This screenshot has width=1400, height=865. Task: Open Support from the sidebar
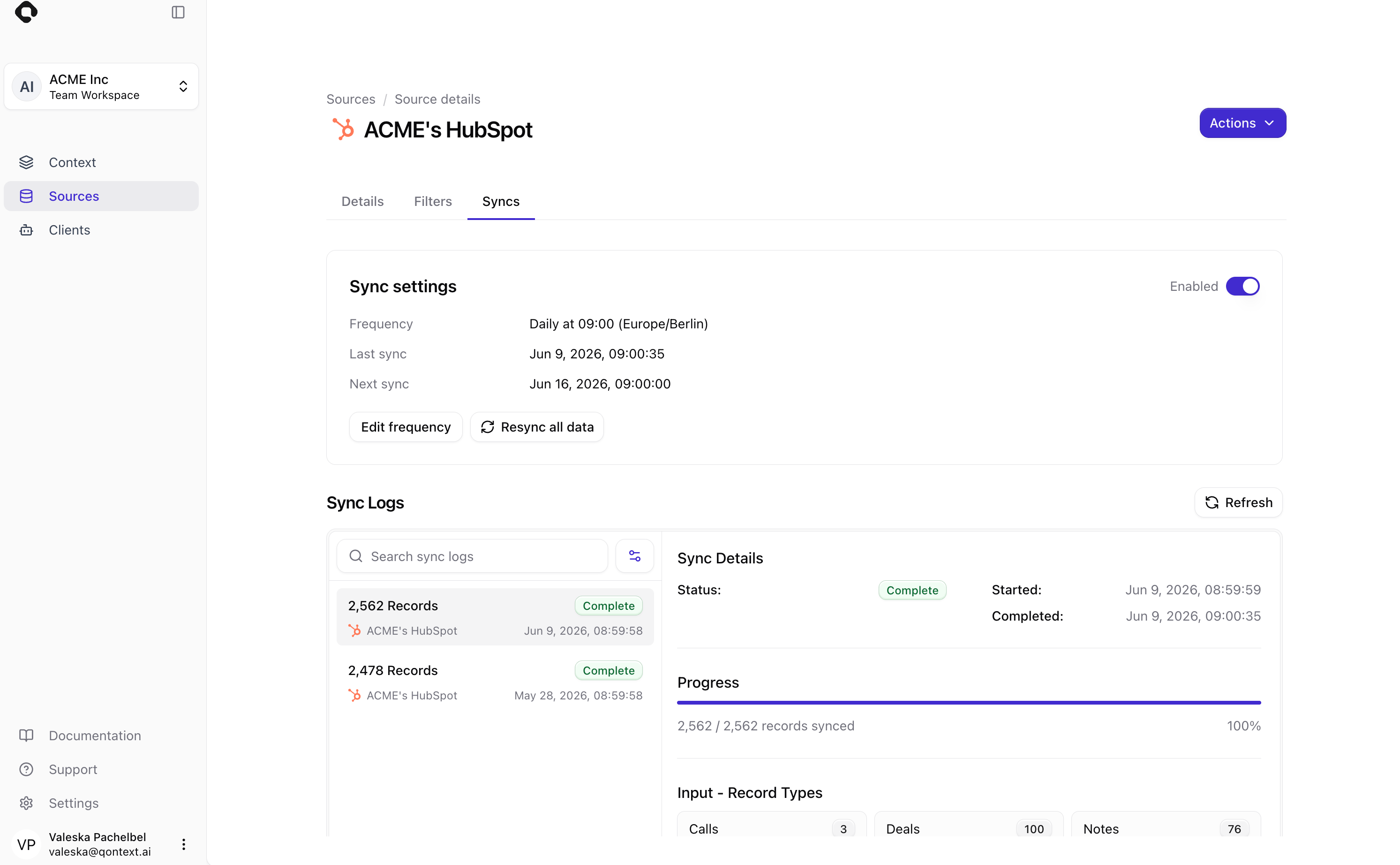[x=101, y=769]
